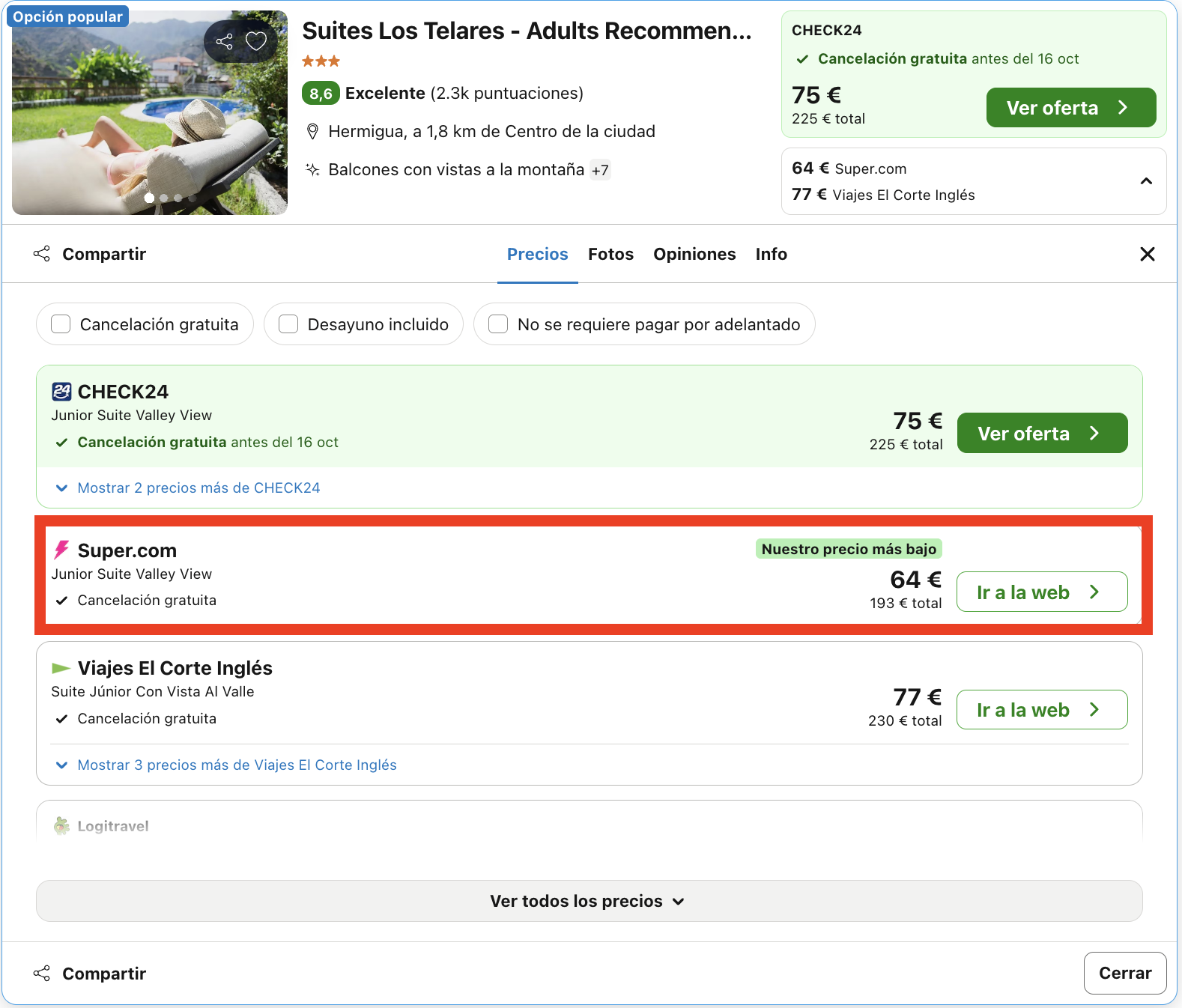Click the CHECK24 logo icon
Screen dimensions: 1182x1008
click(61, 391)
